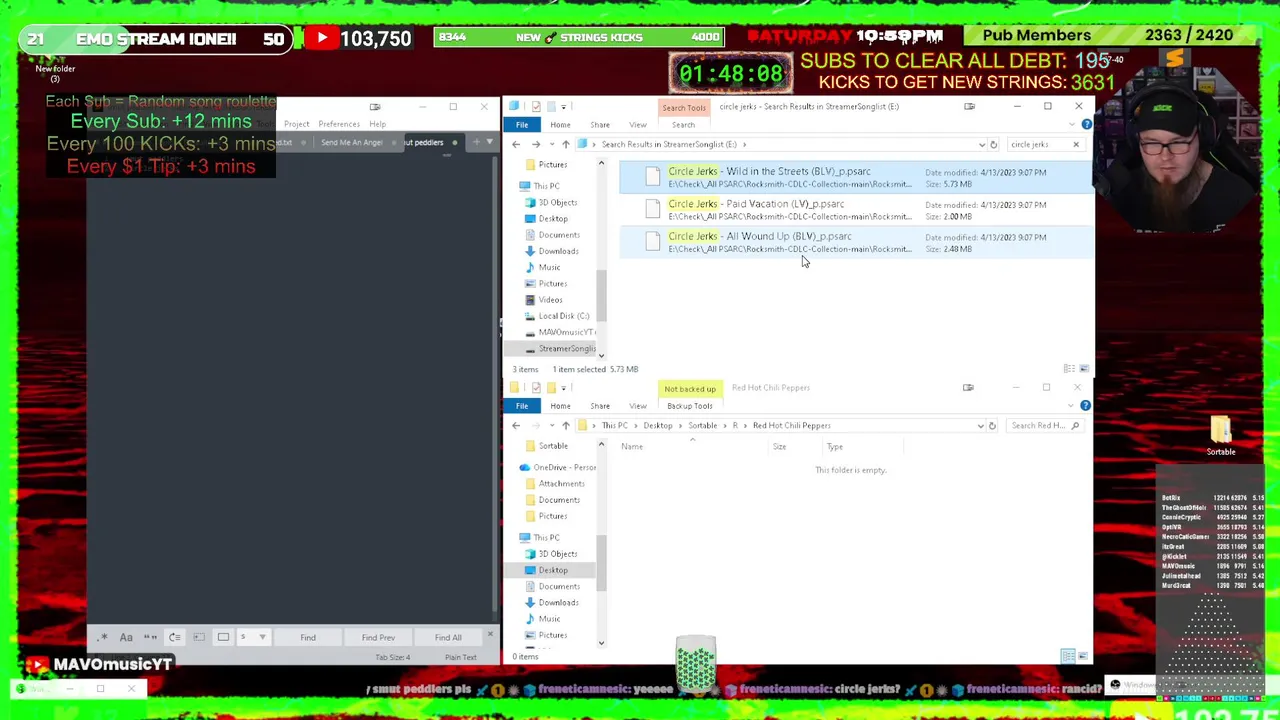Viewport: 1280px width, 720px height.
Task: Open Sublime Text Help menu
Action: 377,124
